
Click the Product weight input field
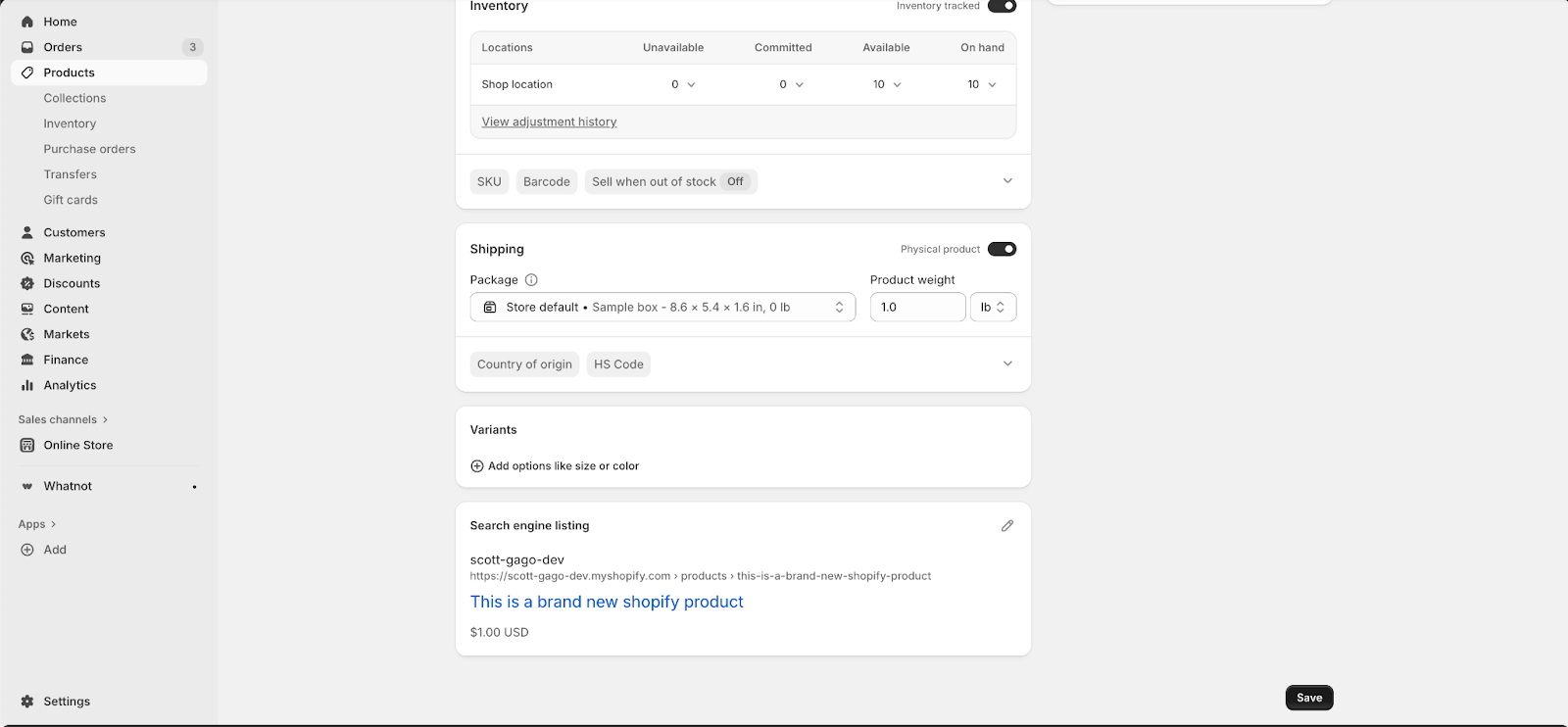click(917, 308)
